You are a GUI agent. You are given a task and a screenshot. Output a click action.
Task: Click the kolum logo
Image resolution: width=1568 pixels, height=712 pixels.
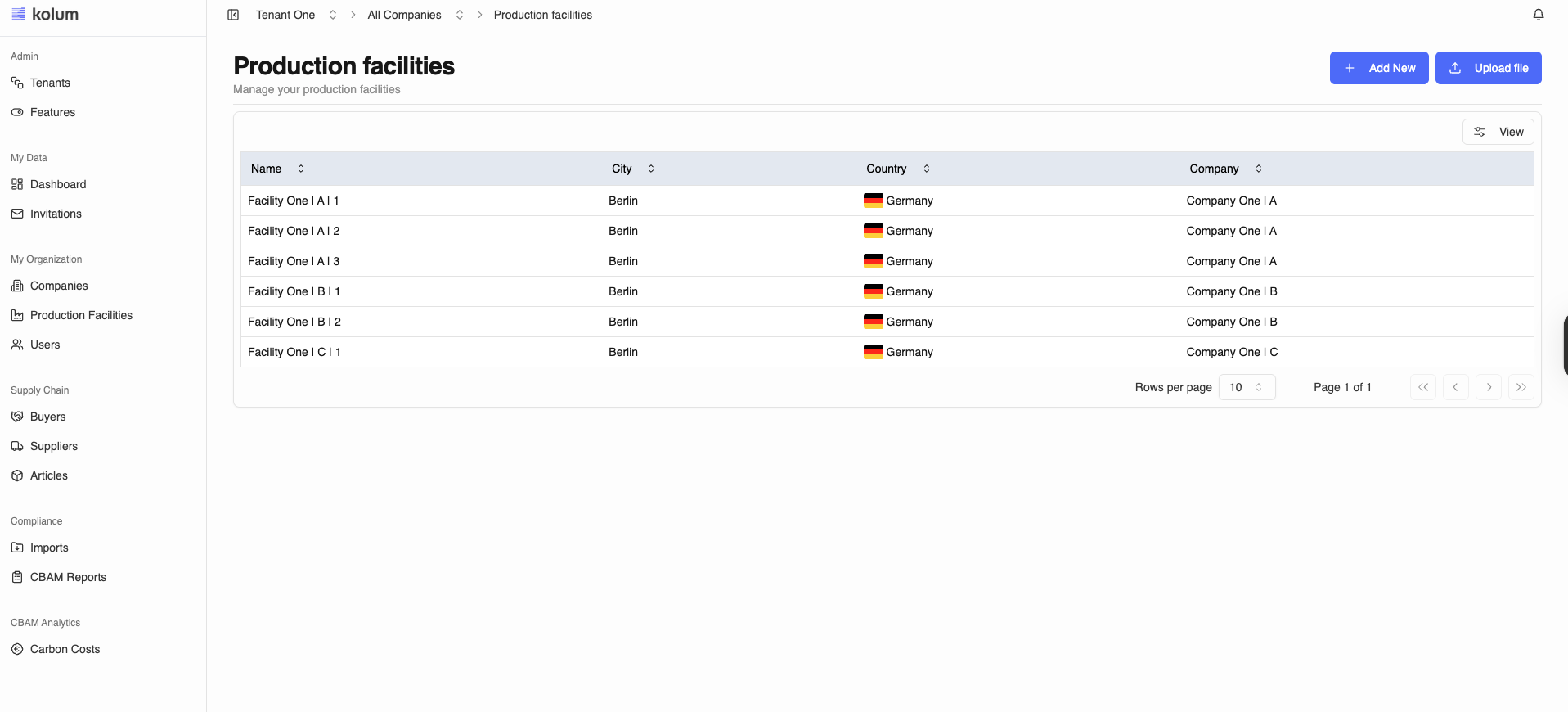click(x=45, y=15)
